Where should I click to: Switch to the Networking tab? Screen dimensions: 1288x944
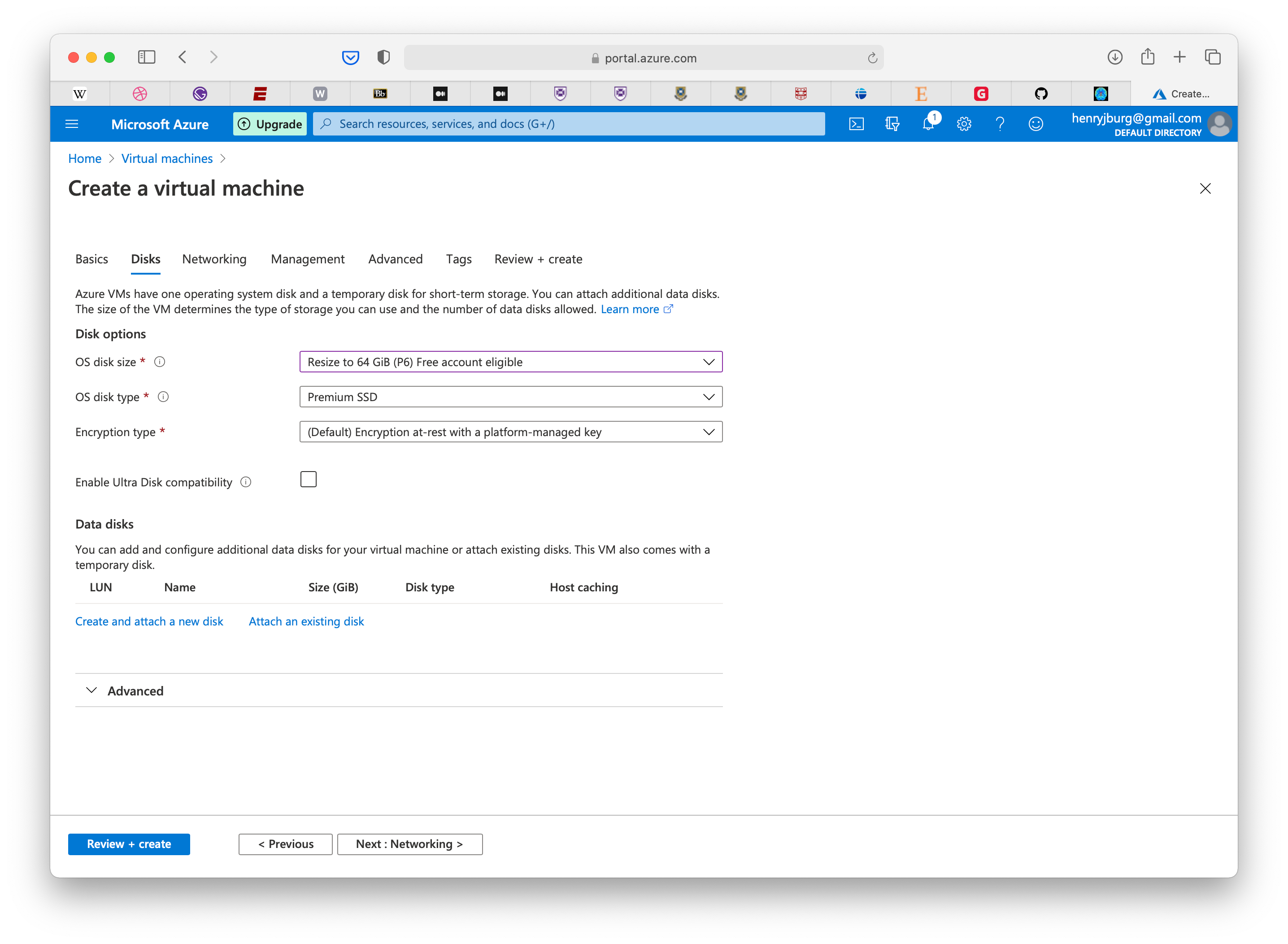(214, 259)
